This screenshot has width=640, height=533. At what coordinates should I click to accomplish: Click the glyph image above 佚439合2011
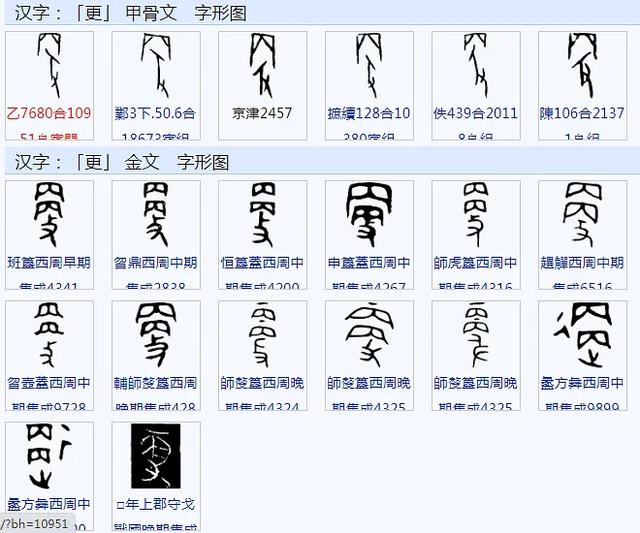(x=476, y=66)
